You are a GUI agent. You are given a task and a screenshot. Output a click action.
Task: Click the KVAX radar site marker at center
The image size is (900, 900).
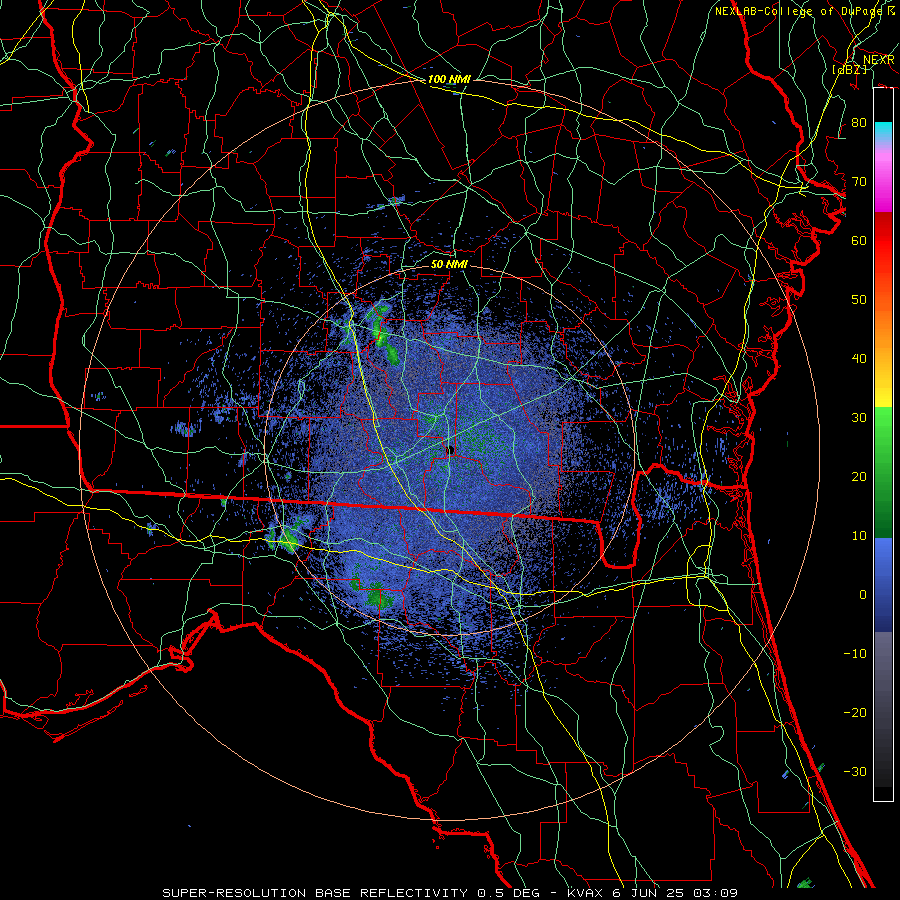point(449,451)
